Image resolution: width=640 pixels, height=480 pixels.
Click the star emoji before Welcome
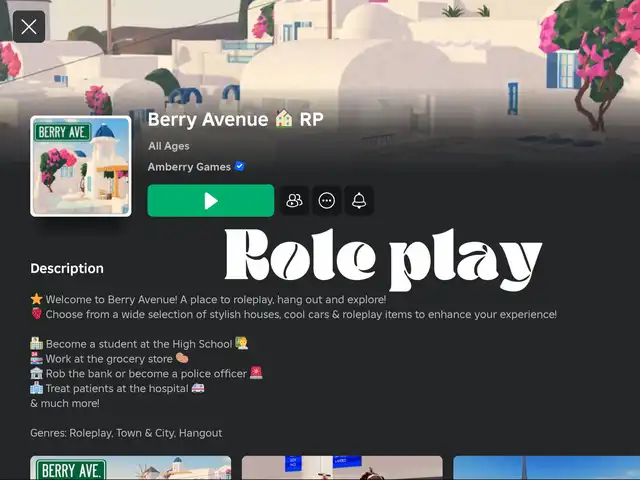[x=36, y=299]
